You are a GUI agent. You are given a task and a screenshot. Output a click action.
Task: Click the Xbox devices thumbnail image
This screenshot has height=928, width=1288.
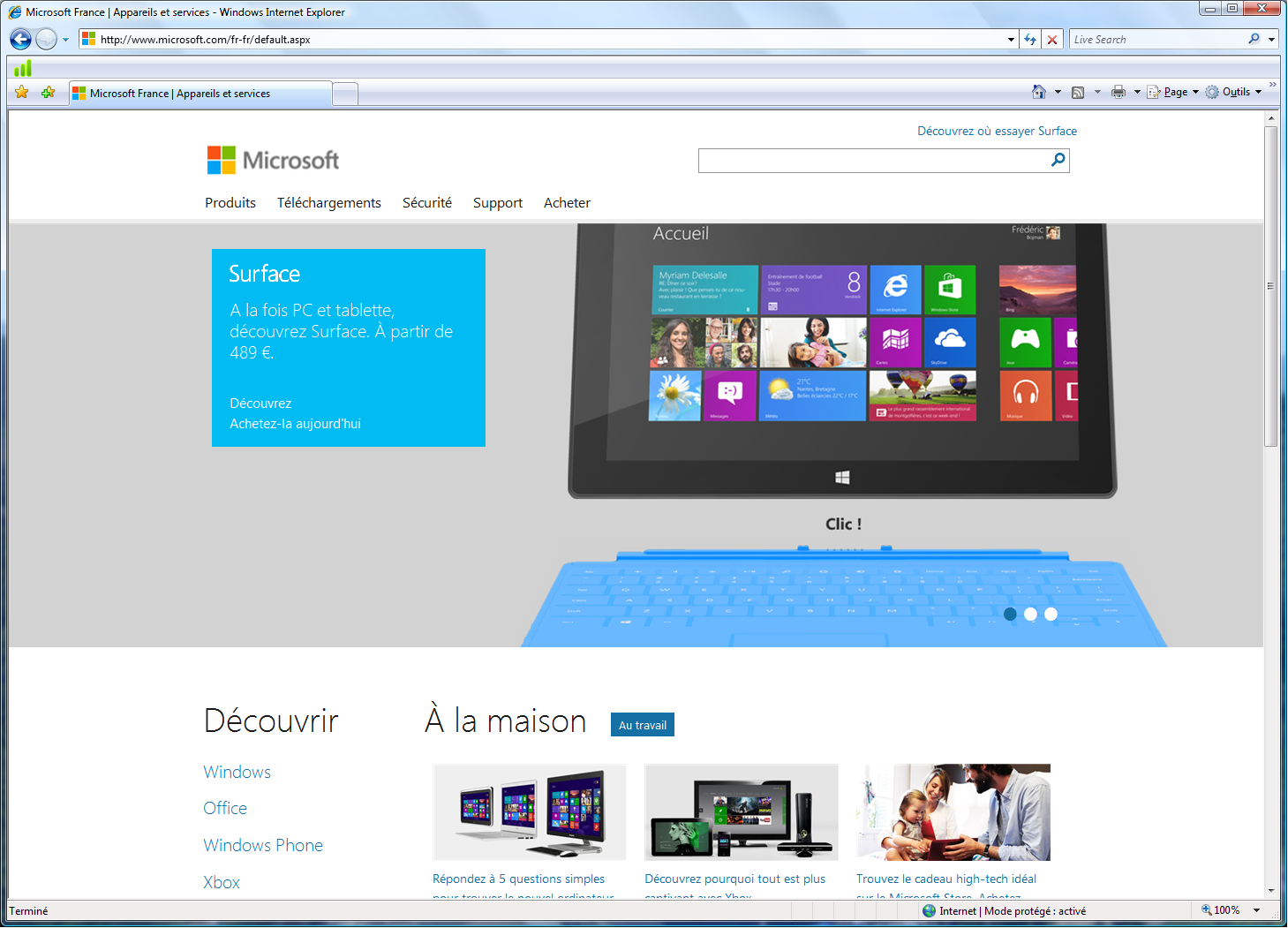click(x=742, y=812)
